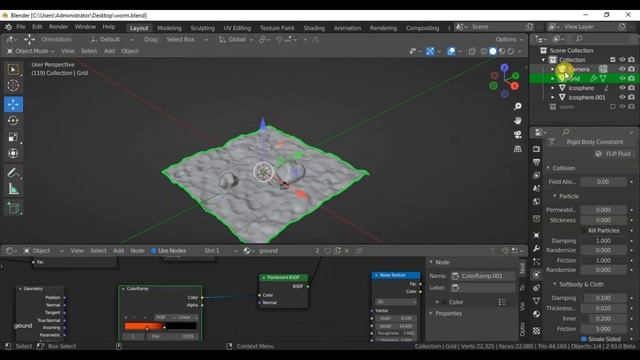Viewport: 640px width, 360px height.
Task: Select the Cursor tool
Action: [x=13, y=86]
